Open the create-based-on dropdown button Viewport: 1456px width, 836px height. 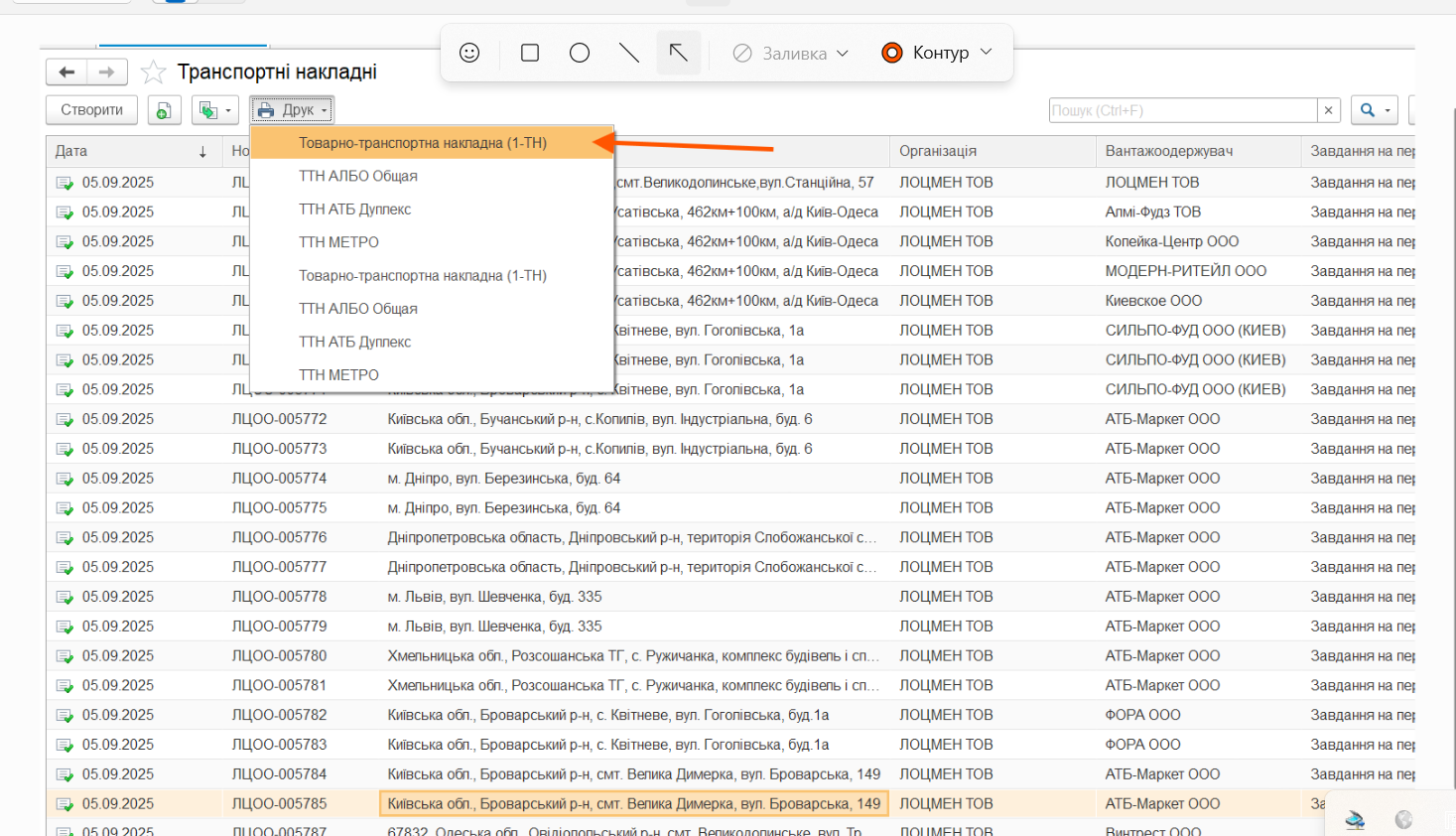coord(215,110)
